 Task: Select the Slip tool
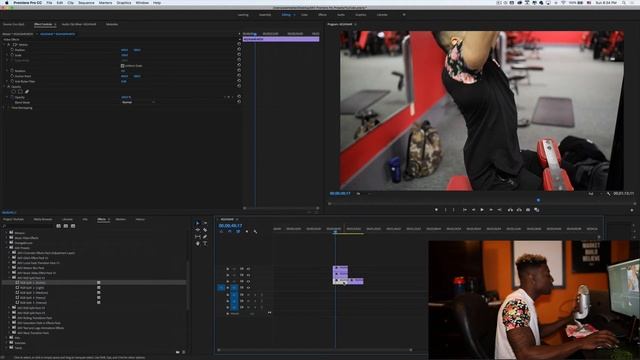click(198, 237)
